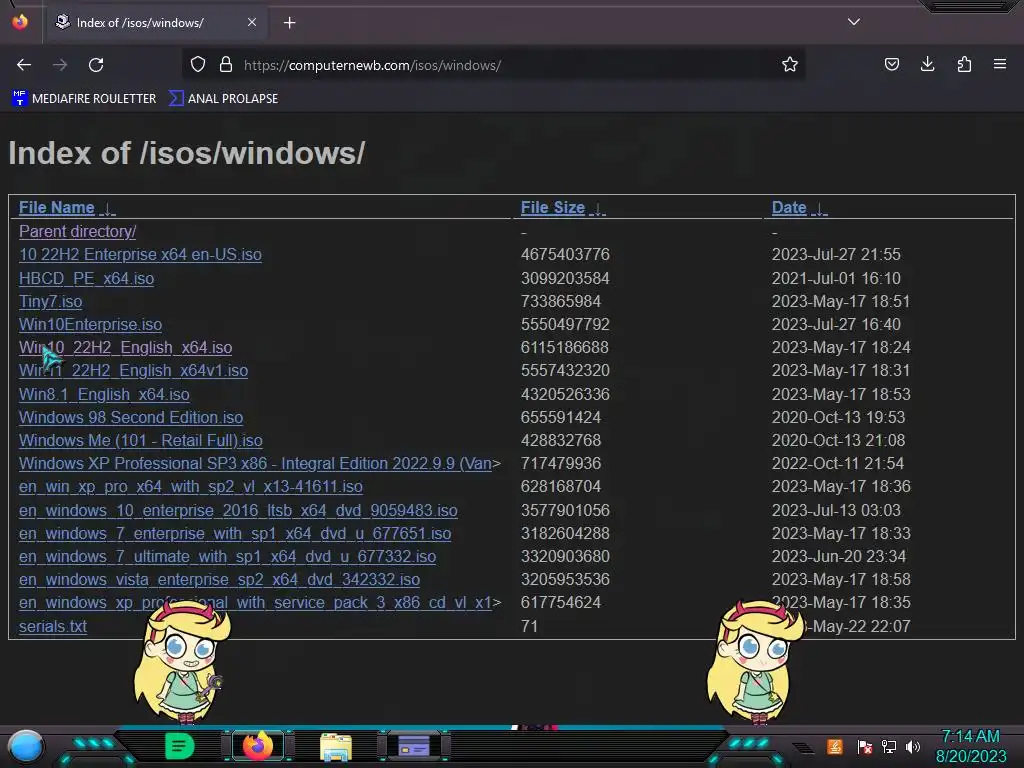Download Windows XP Professional SP3 x86 Integral Edition
1024x768 pixels.
click(x=255, y=464)
